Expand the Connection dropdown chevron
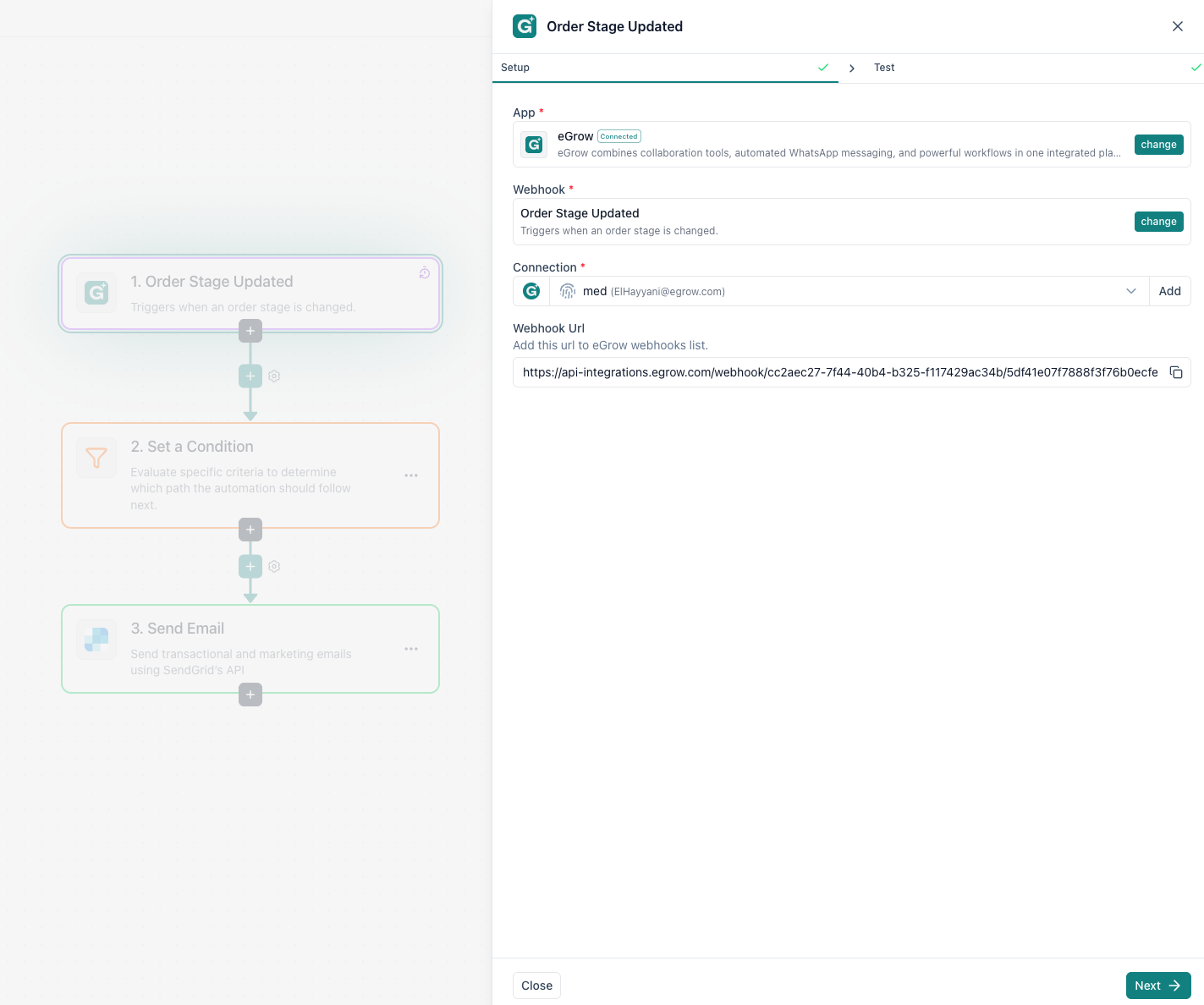This screenshot has height=1005, width=1204. click(1131, 291)
